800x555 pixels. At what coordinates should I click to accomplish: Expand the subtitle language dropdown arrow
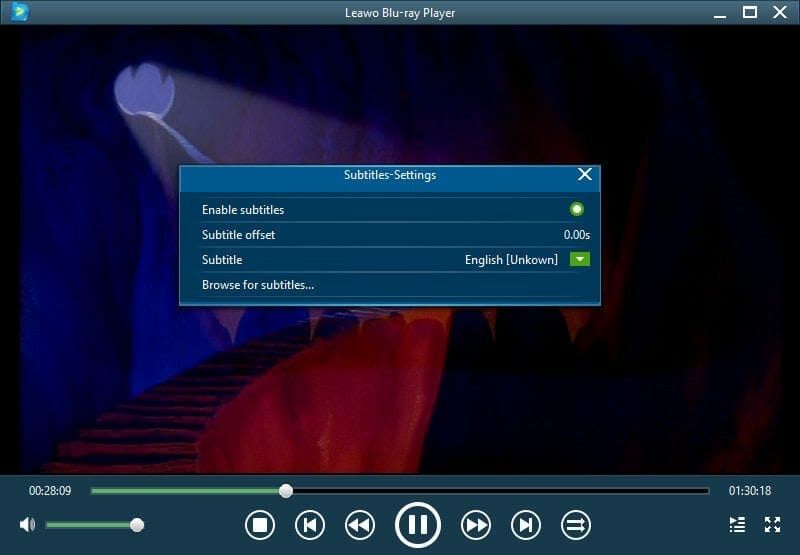tap(579, 260)
